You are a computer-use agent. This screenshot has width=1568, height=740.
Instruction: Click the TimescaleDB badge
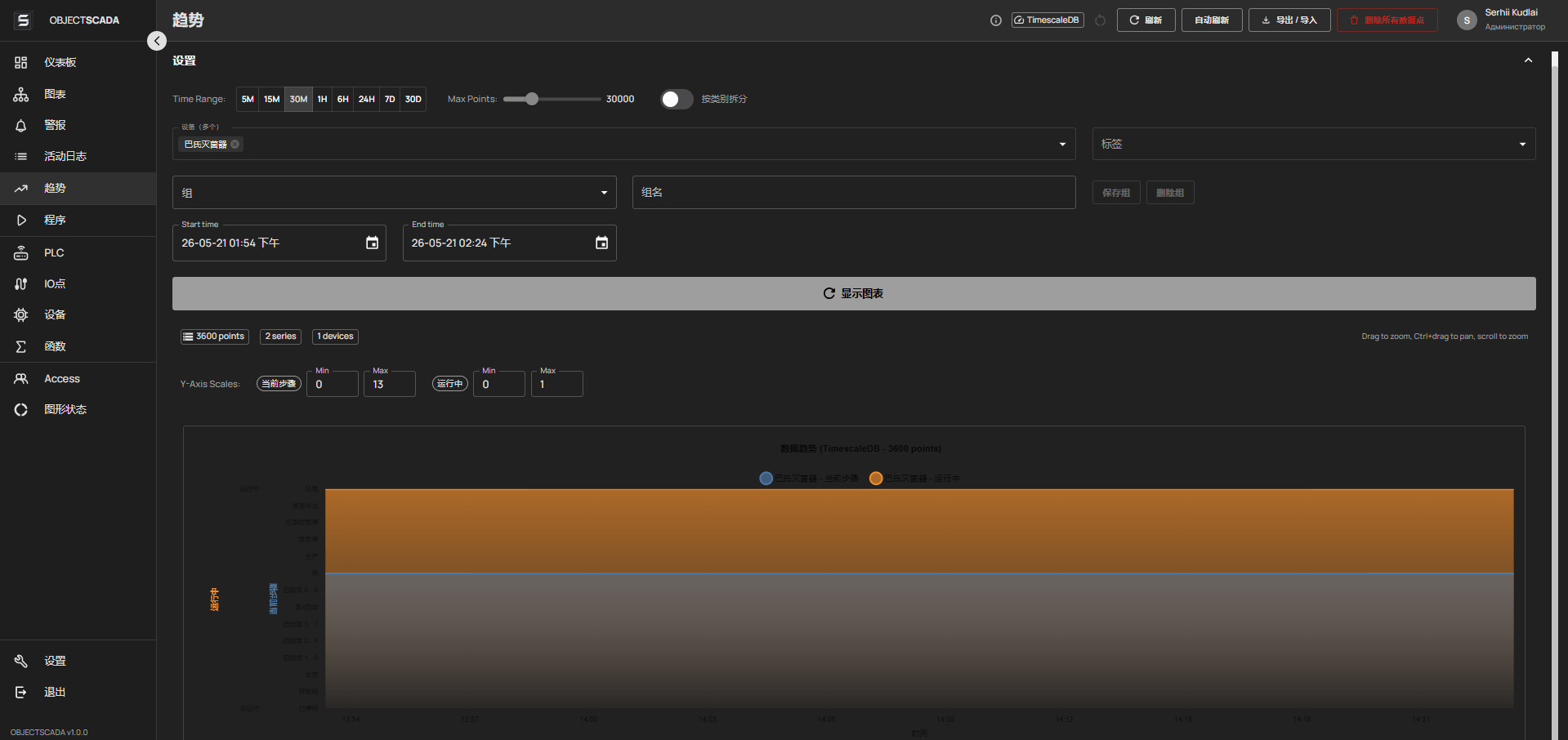point(1048,20)
